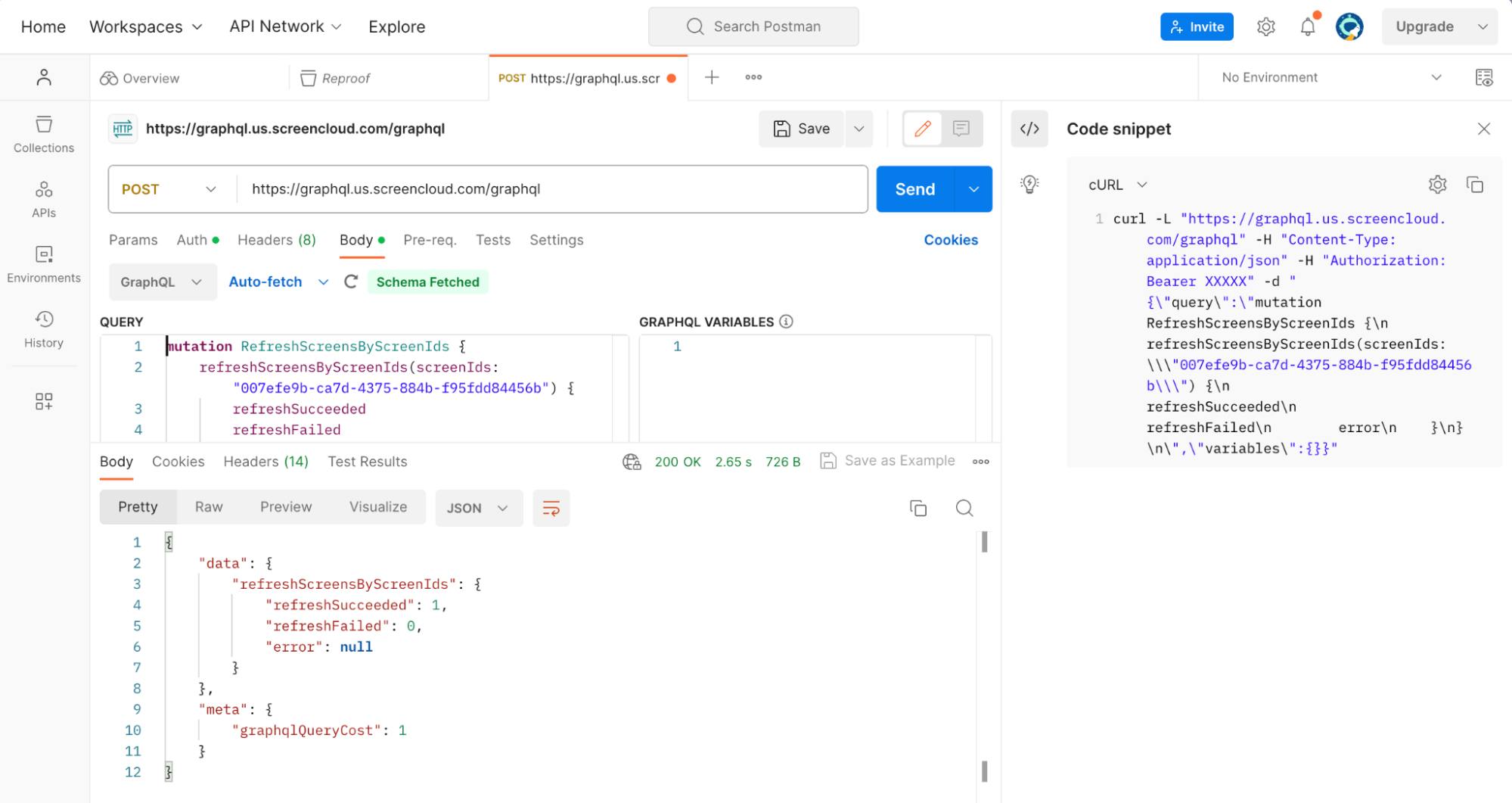Copy the cURL snippet to clipboard
Viewport: 1512px width, 803px height.
coord(1475,185)
